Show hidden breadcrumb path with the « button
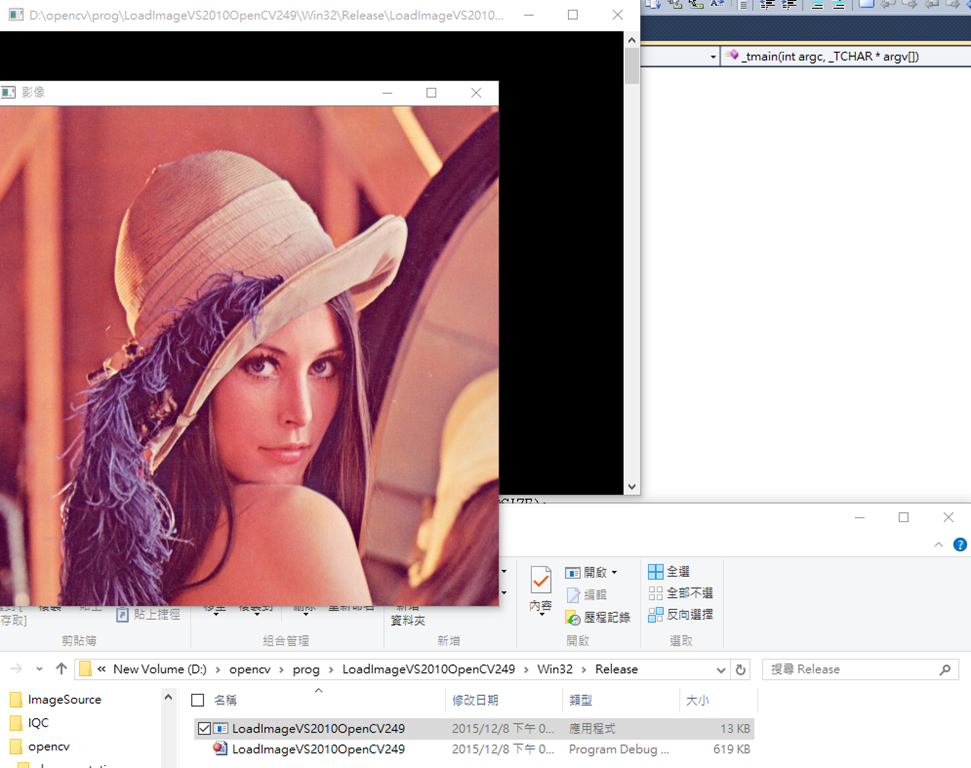971x768 pixels. [102, 669]
